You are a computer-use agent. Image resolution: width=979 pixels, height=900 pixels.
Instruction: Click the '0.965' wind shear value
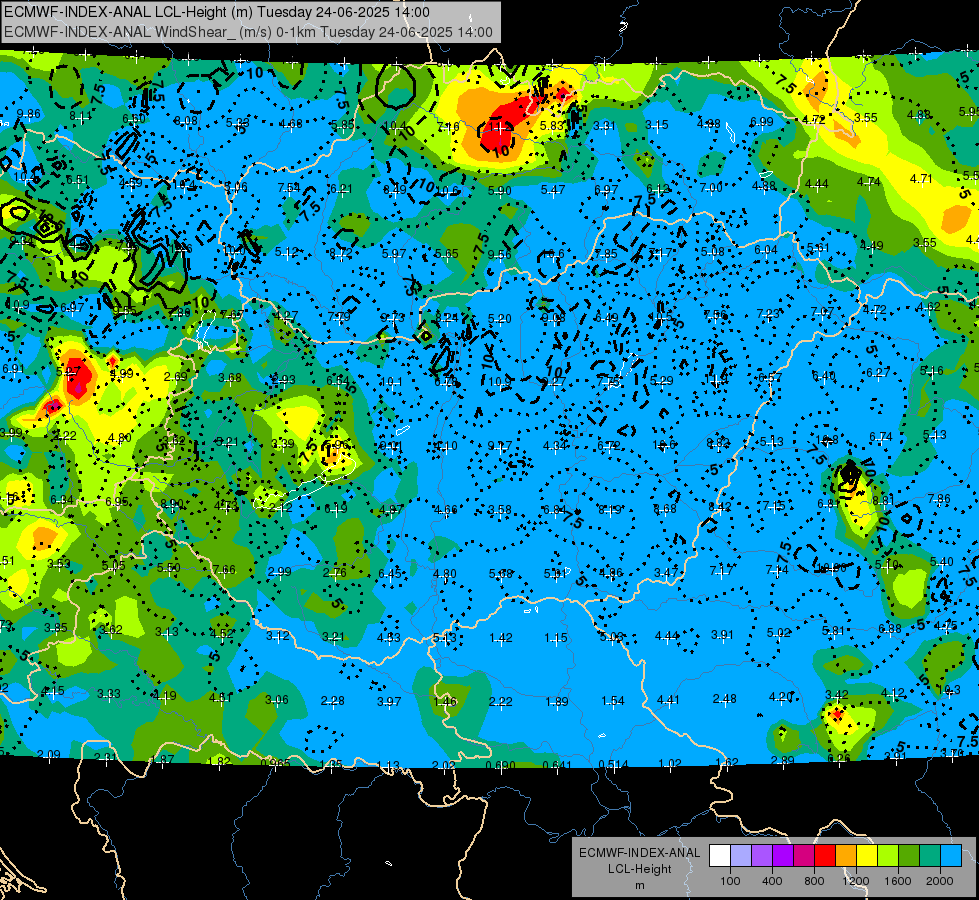click(275, 763)
